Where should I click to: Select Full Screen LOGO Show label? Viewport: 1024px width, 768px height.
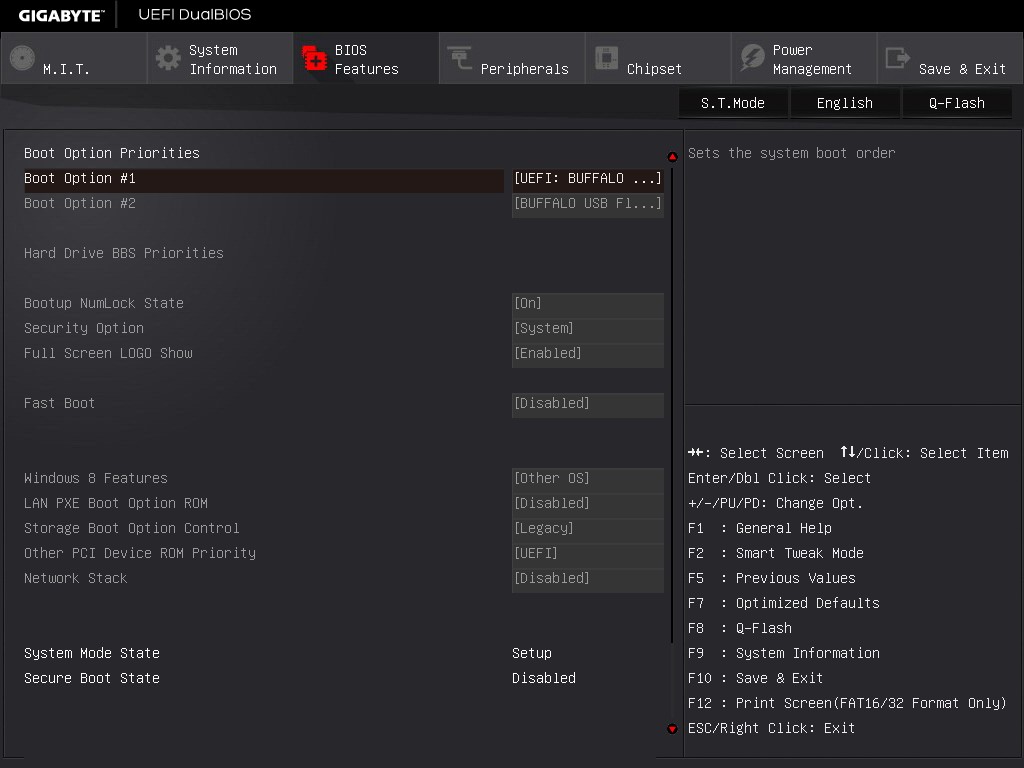tap(108, 353)
